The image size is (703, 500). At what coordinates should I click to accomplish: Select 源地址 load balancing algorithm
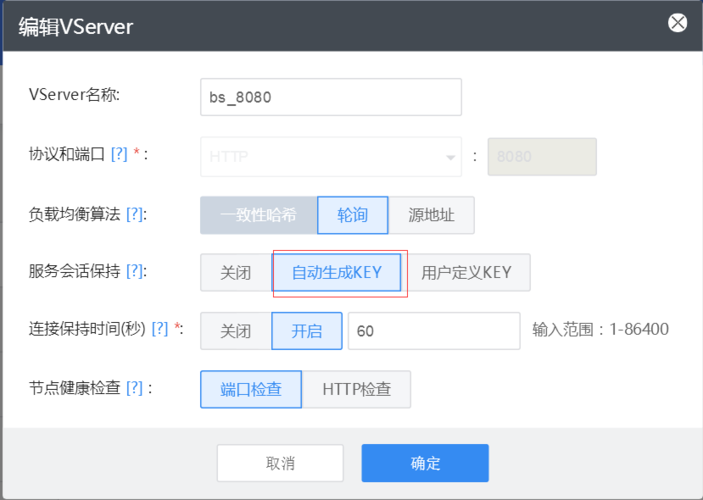431,215
